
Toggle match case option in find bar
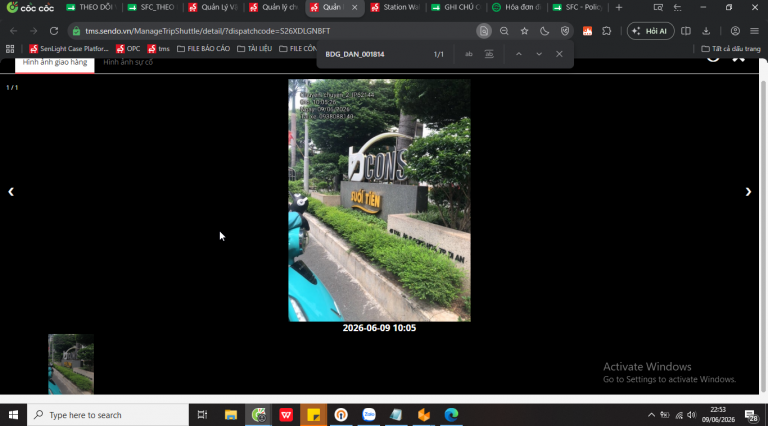coord(469,54)
